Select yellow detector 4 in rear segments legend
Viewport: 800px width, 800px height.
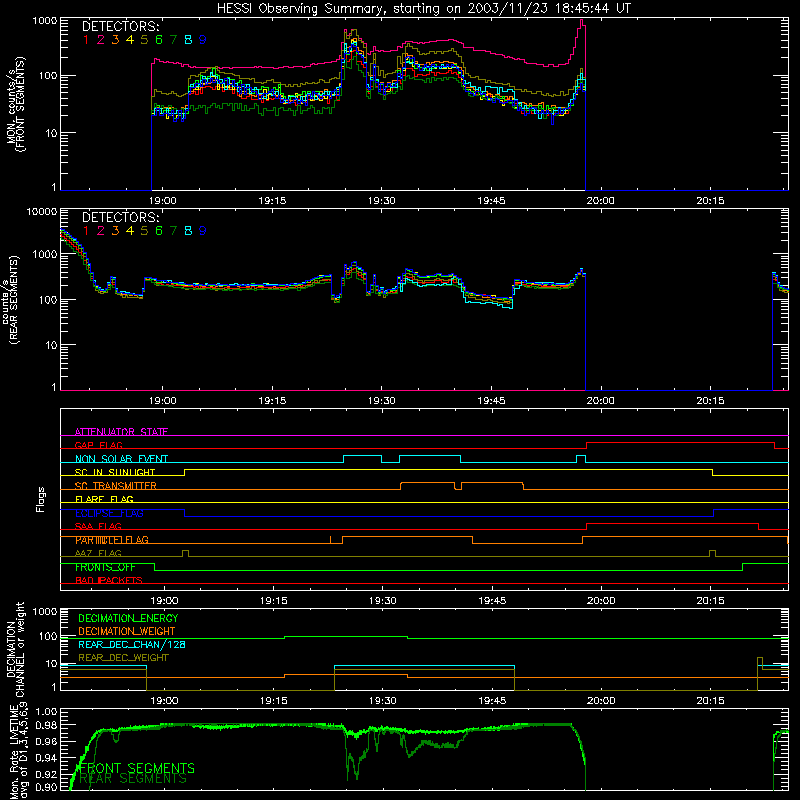(x=130, y=231)
